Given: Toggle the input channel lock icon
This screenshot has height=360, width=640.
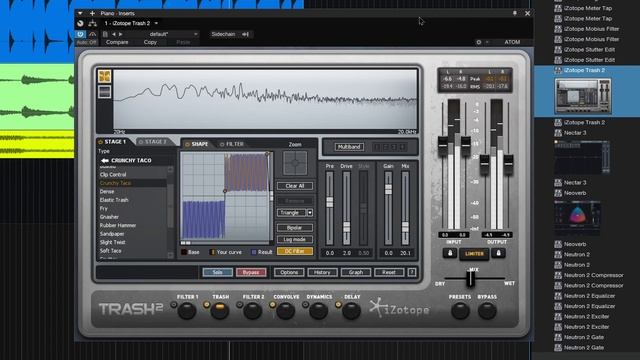Looking at the screenshot, I should pyautogui.click(x=450, y=253).
